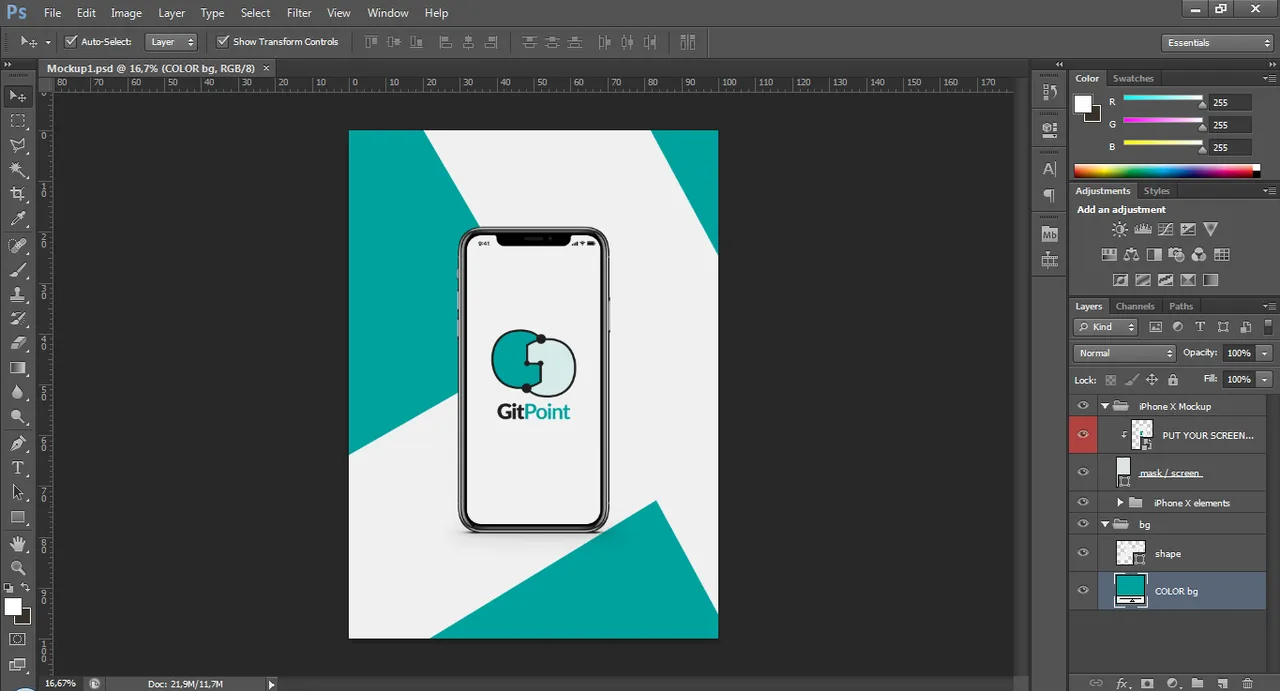Select the Magic Wand tool

18,170
